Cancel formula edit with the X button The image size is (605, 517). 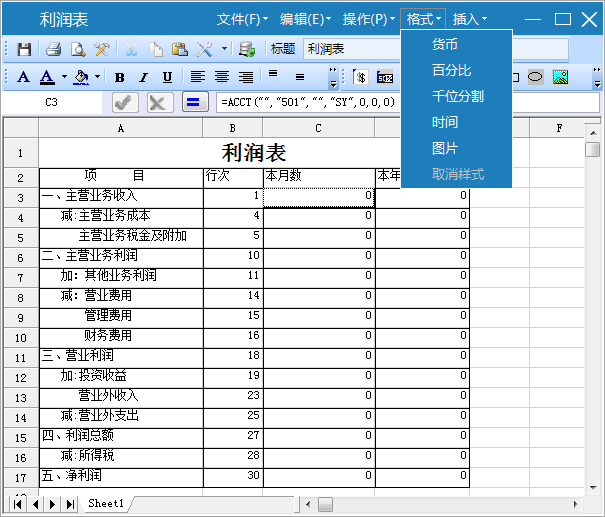pos(159,102)
